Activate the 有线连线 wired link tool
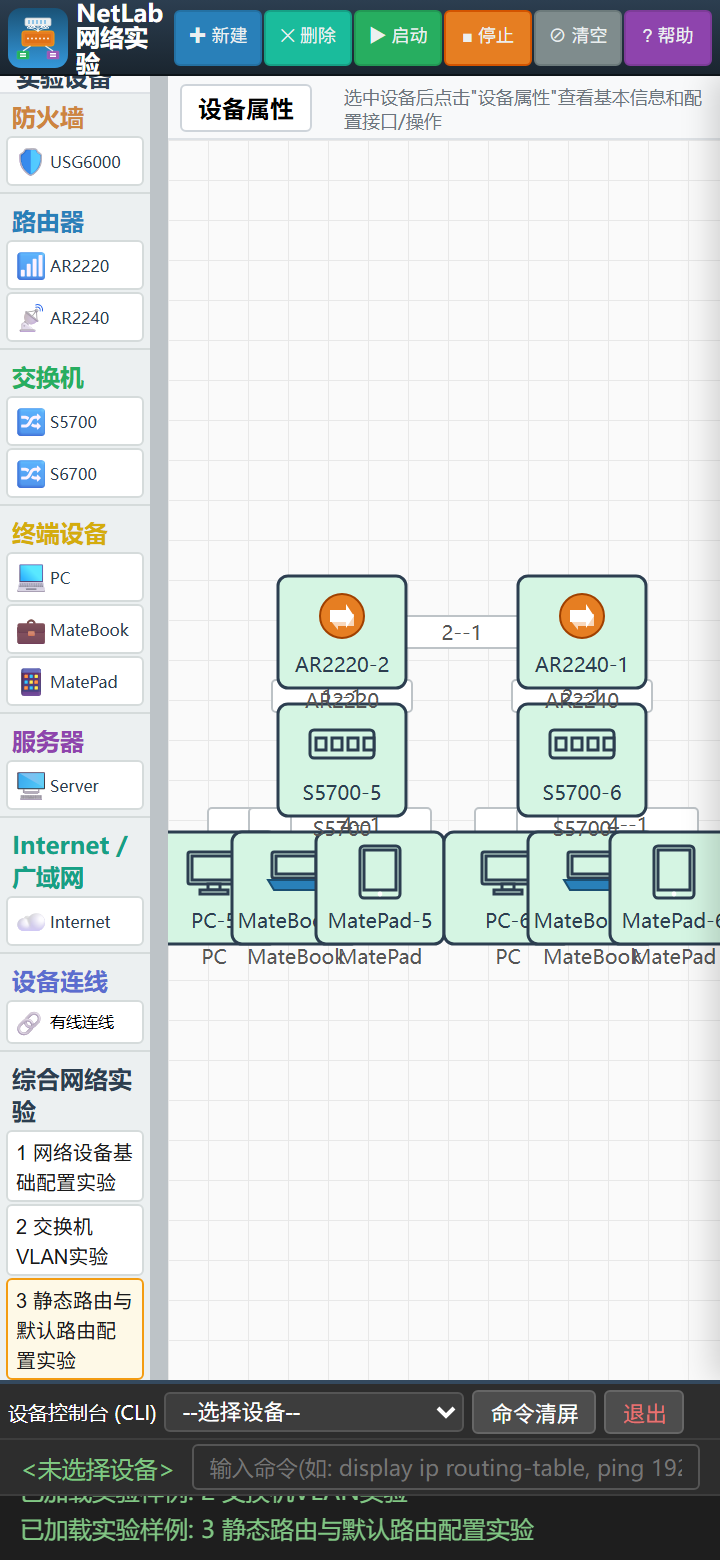This screenshot has height=1560, width=720. pos(75,1022)
